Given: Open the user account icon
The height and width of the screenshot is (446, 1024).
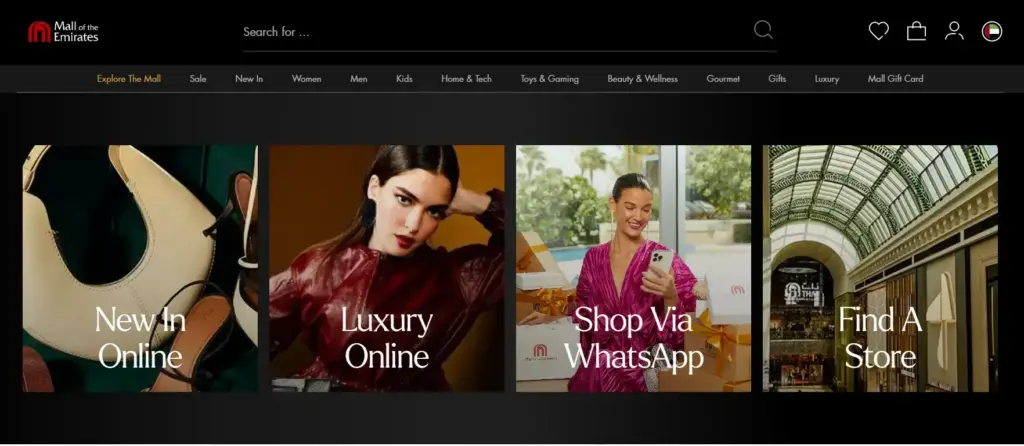Looking at the screenshot, I should pyautogui.click(x=954, y=31).
